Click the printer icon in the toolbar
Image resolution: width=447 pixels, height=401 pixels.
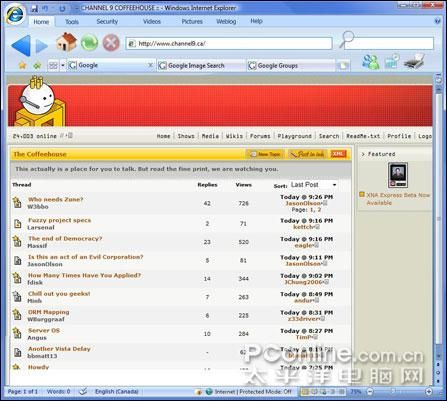point(414,61)
